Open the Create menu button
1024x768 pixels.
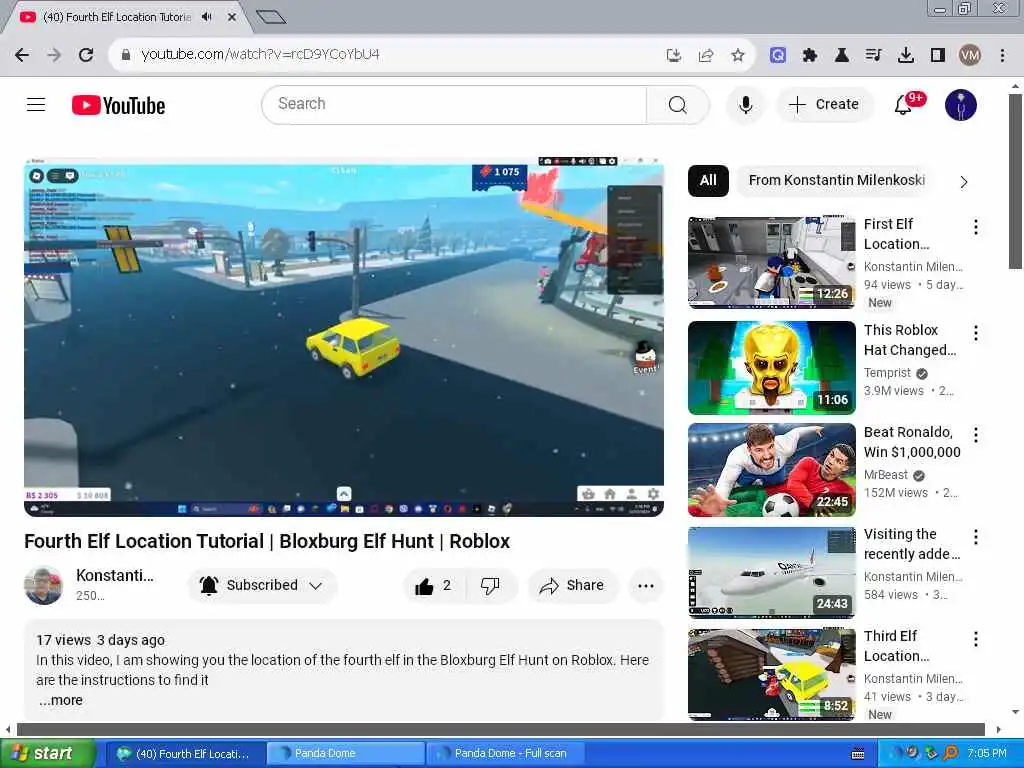824,104
